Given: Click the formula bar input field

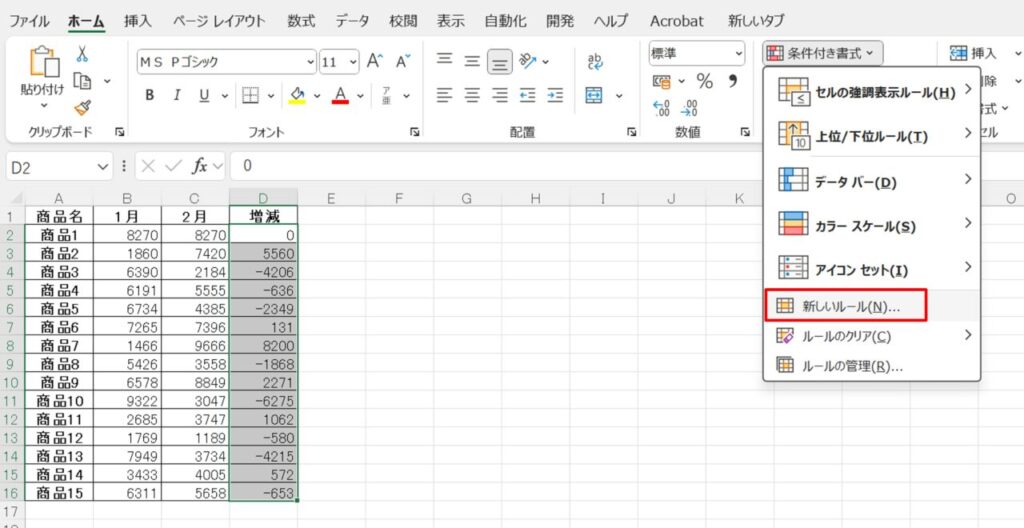Looking at the screenshot, I should [x=627, y=167].
